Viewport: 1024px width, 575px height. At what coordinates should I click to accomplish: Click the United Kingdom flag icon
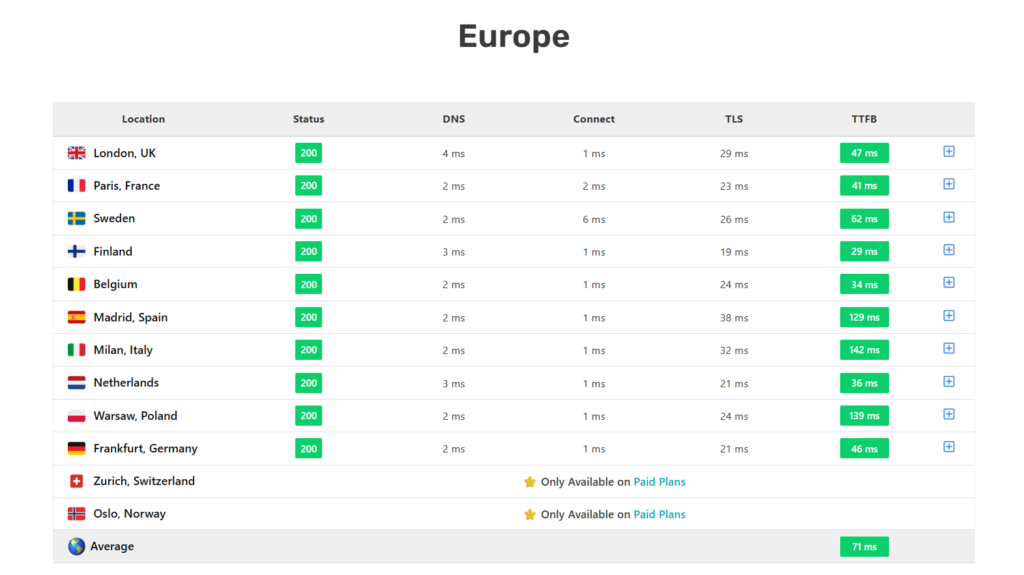pyautogui.click(x=76, y=153)
